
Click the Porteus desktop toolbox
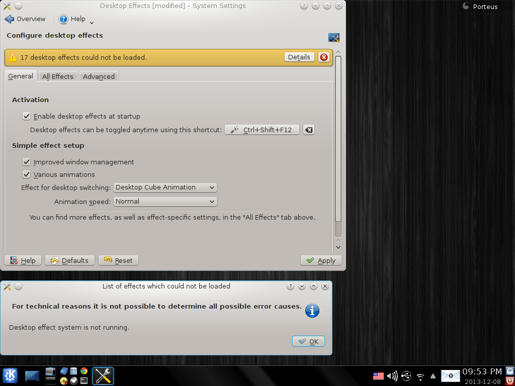[480, 6]
